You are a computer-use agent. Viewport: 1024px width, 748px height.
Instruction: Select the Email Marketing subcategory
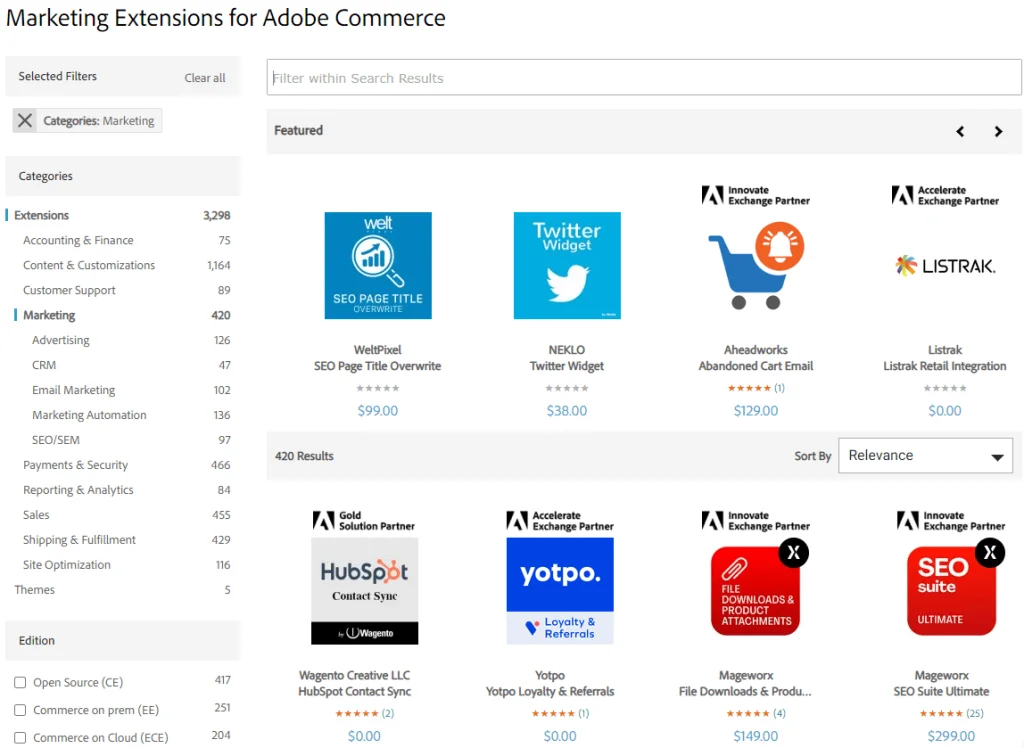[73, 390]
